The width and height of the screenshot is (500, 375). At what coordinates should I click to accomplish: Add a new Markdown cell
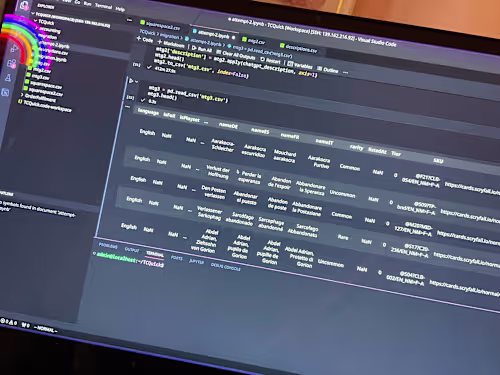tap(171, 44)
